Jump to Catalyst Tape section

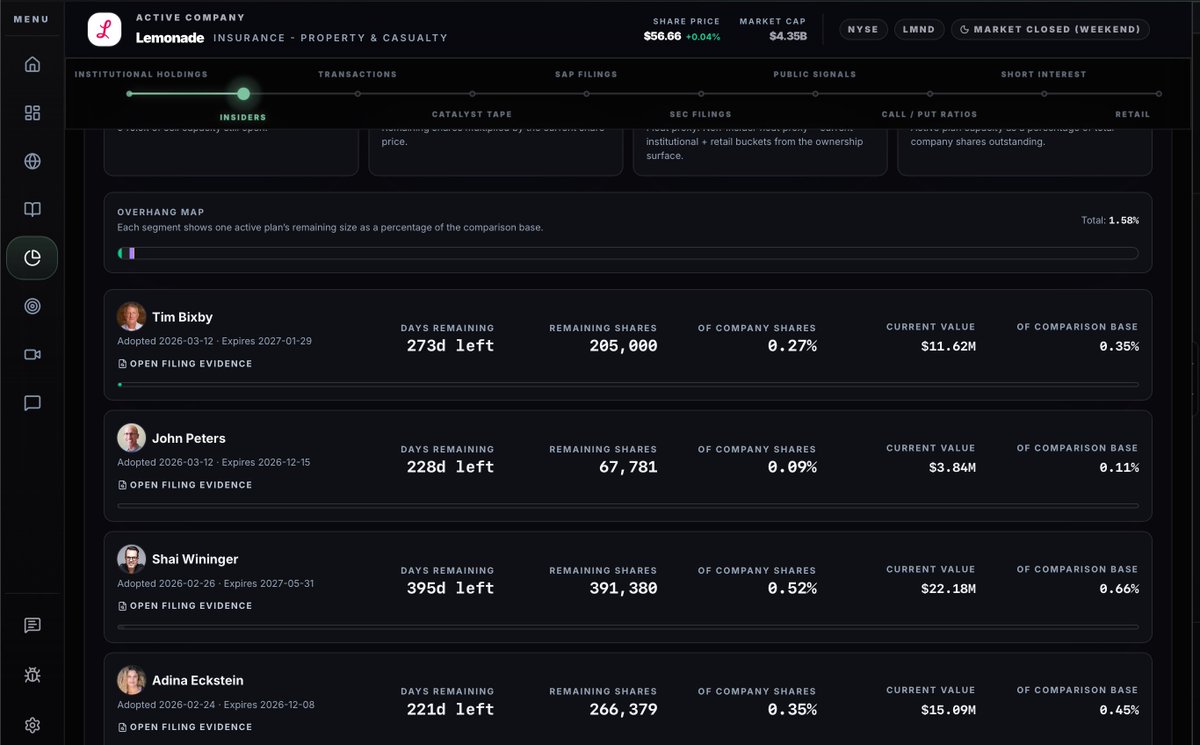click(472, 114)
